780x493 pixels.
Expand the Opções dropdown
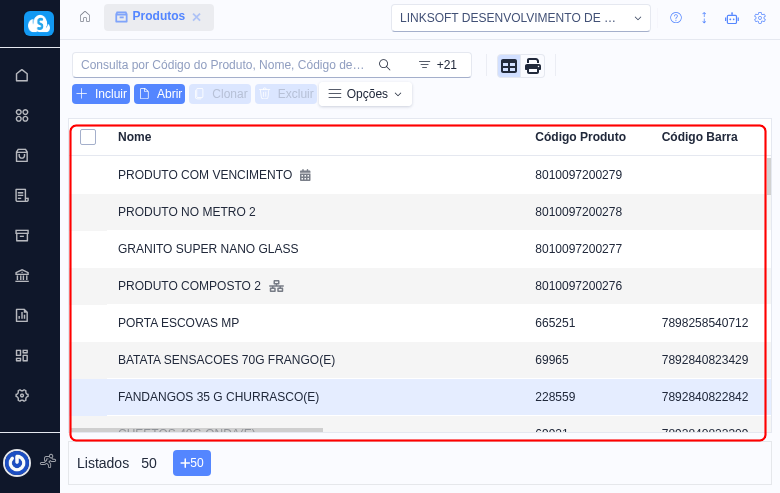(x=365, y=94)
